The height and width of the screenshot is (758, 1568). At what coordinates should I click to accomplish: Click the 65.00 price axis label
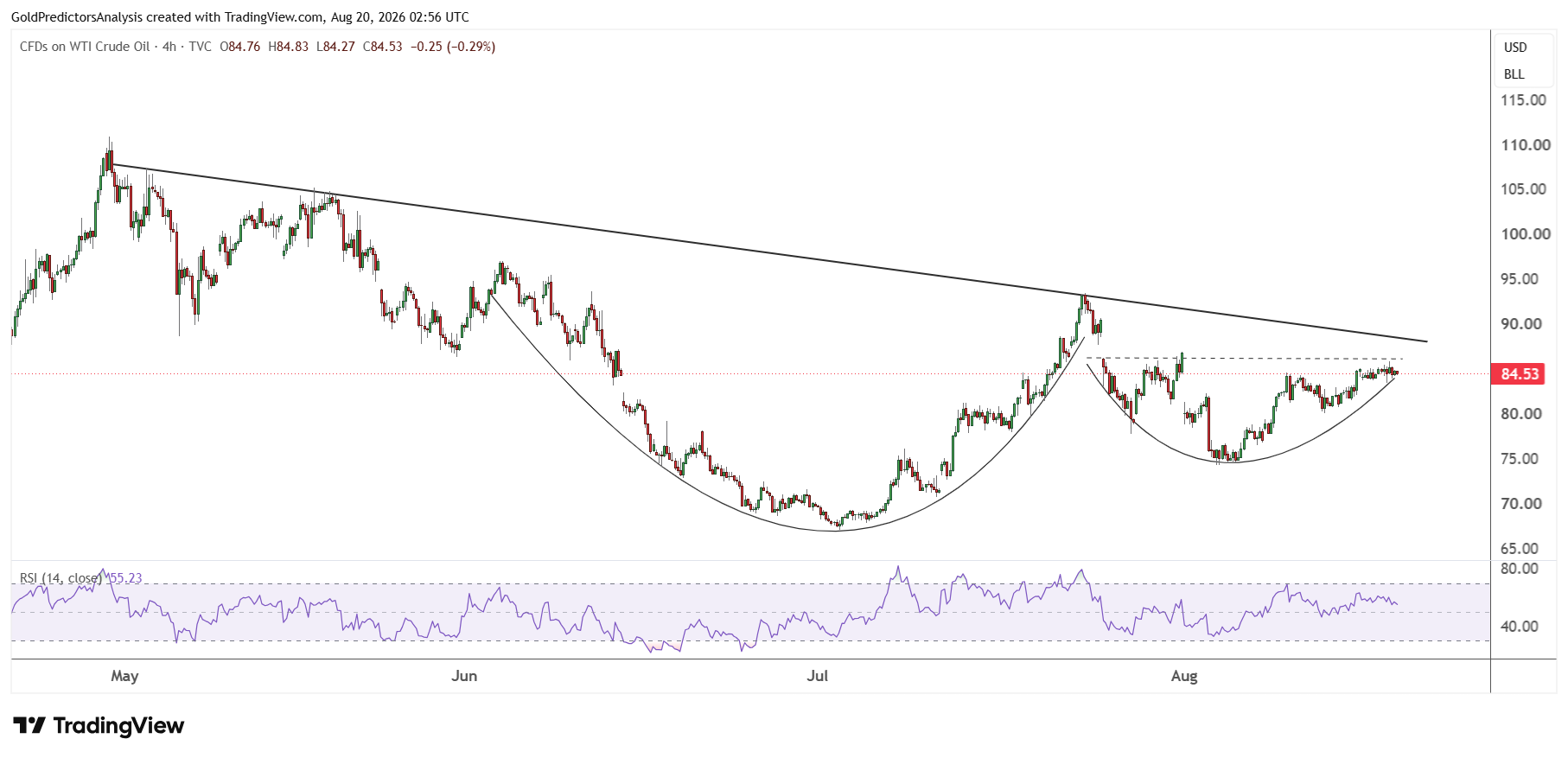(1520, 549)
